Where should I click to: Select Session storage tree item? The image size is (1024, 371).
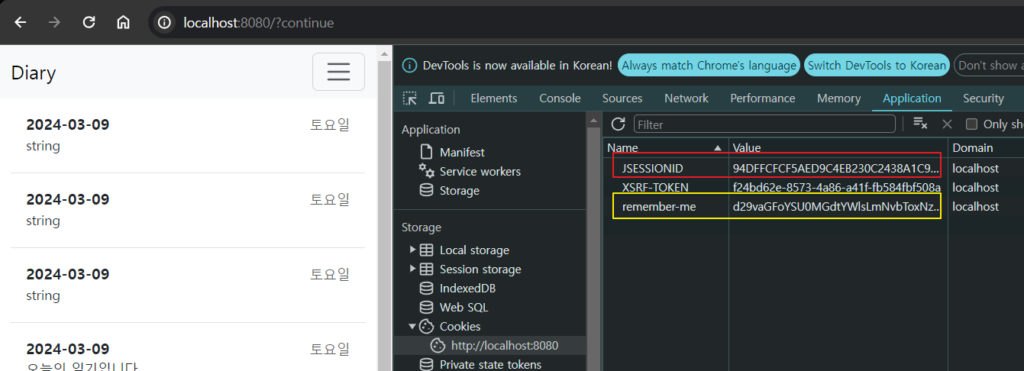pyautogui.click(x=480, y=269)
